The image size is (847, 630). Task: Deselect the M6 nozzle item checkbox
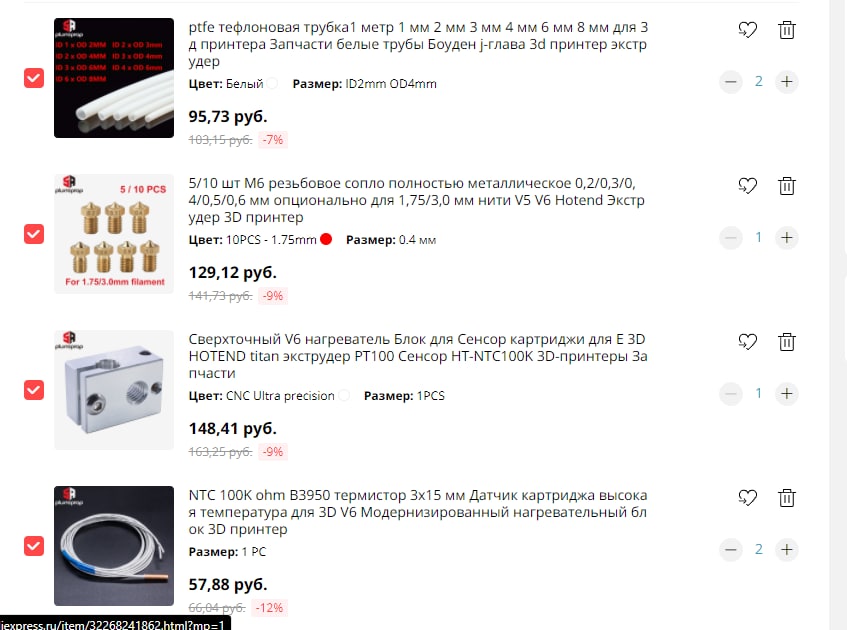pyautogui.click(x=34, y=234)
